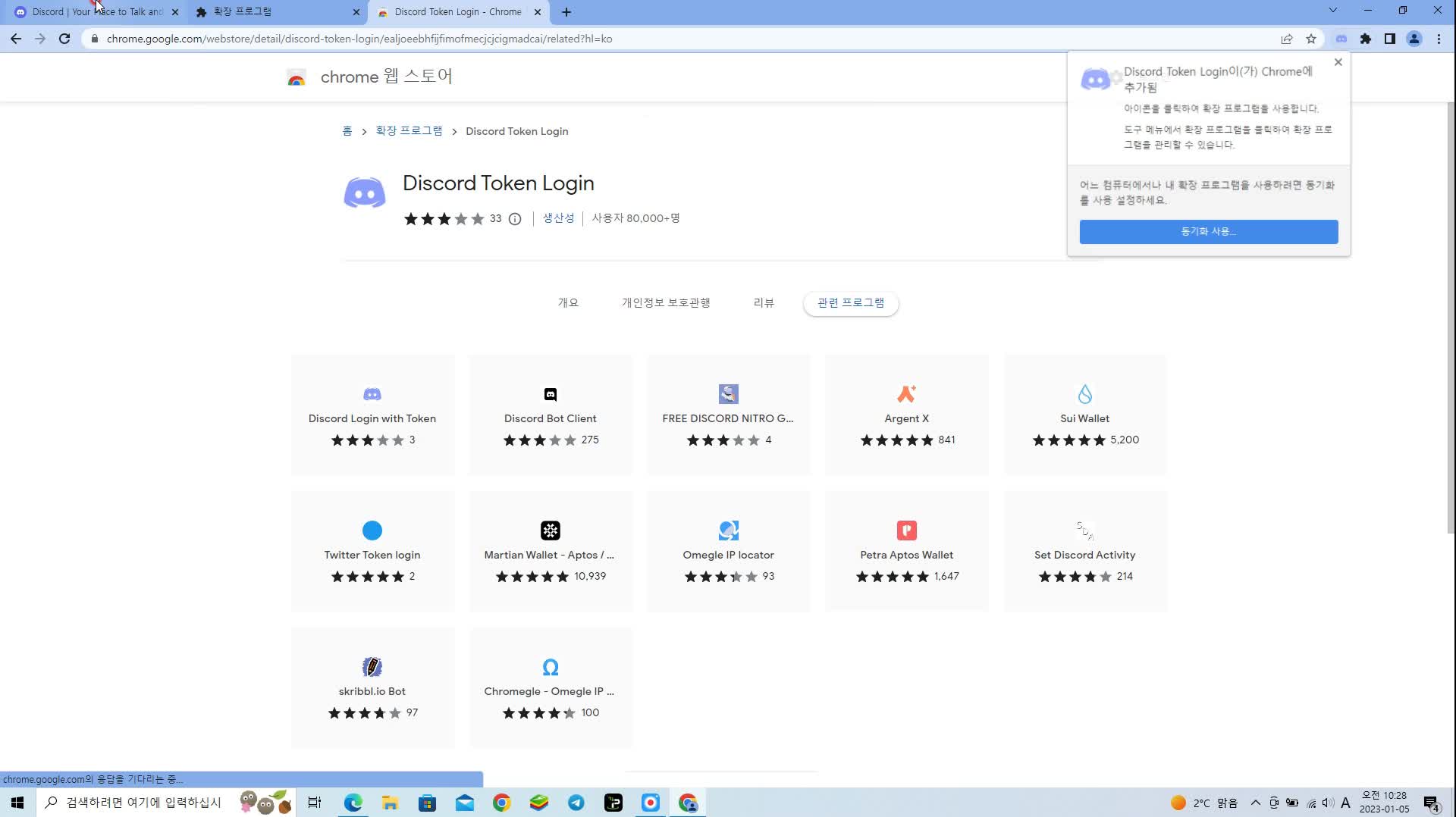This screenshot has width=1456, height=817.
Task: Show hidden system tray icons
Action: click(x=1255, y=803)
